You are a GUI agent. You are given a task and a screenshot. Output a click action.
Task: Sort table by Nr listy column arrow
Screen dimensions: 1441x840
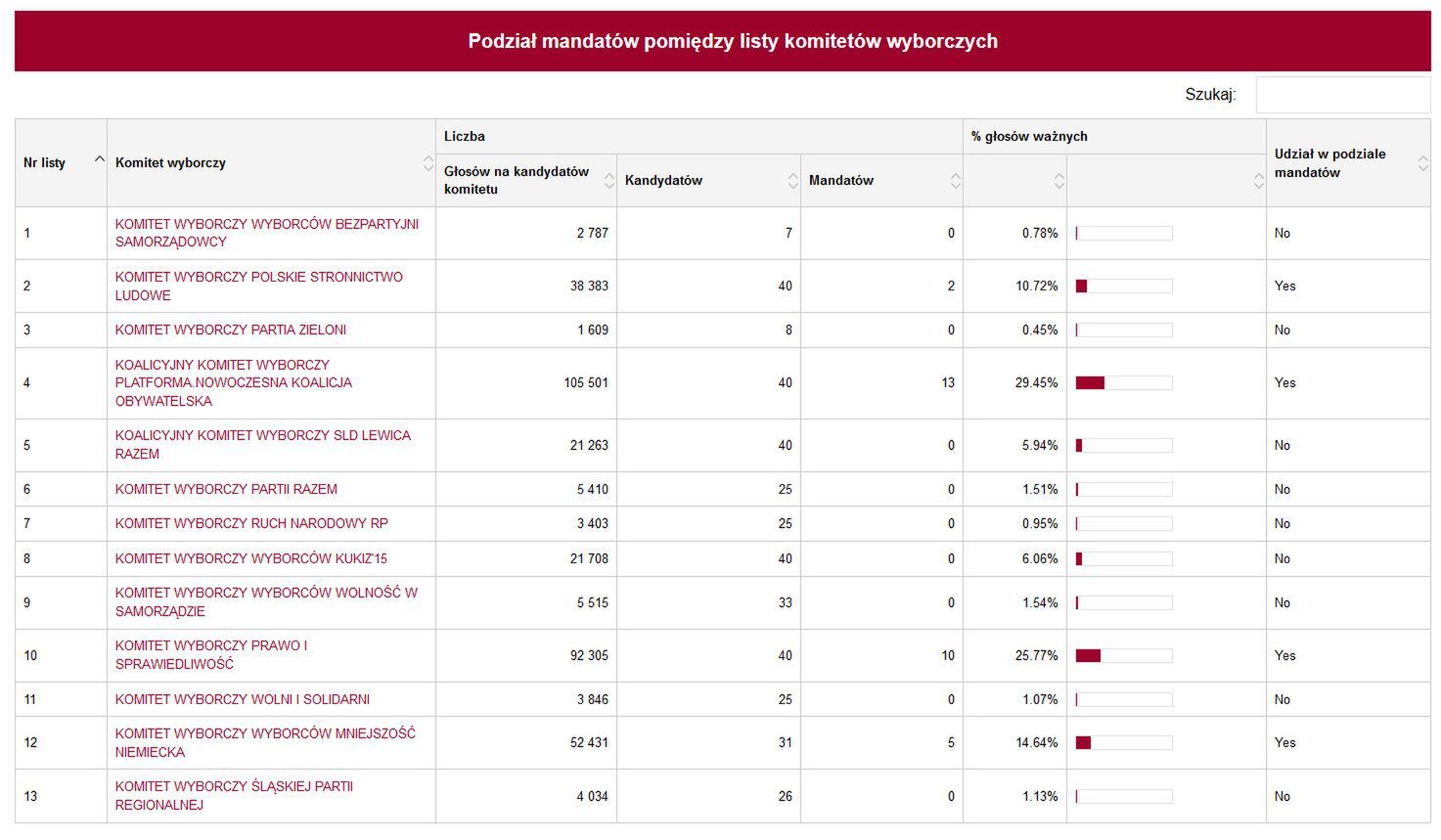click(99, 159)
